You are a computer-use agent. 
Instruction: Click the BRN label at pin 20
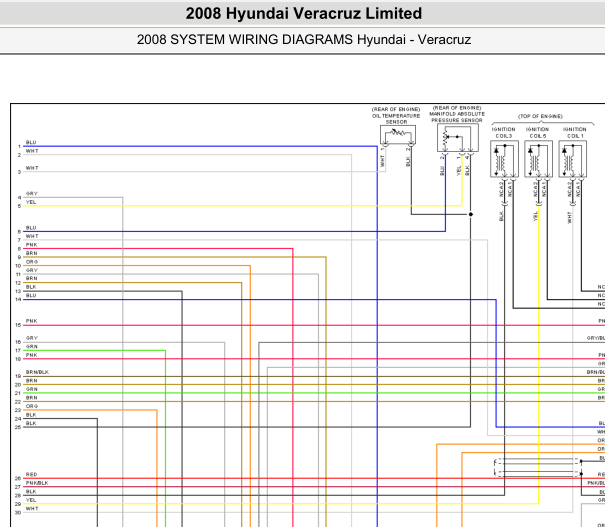32,380
